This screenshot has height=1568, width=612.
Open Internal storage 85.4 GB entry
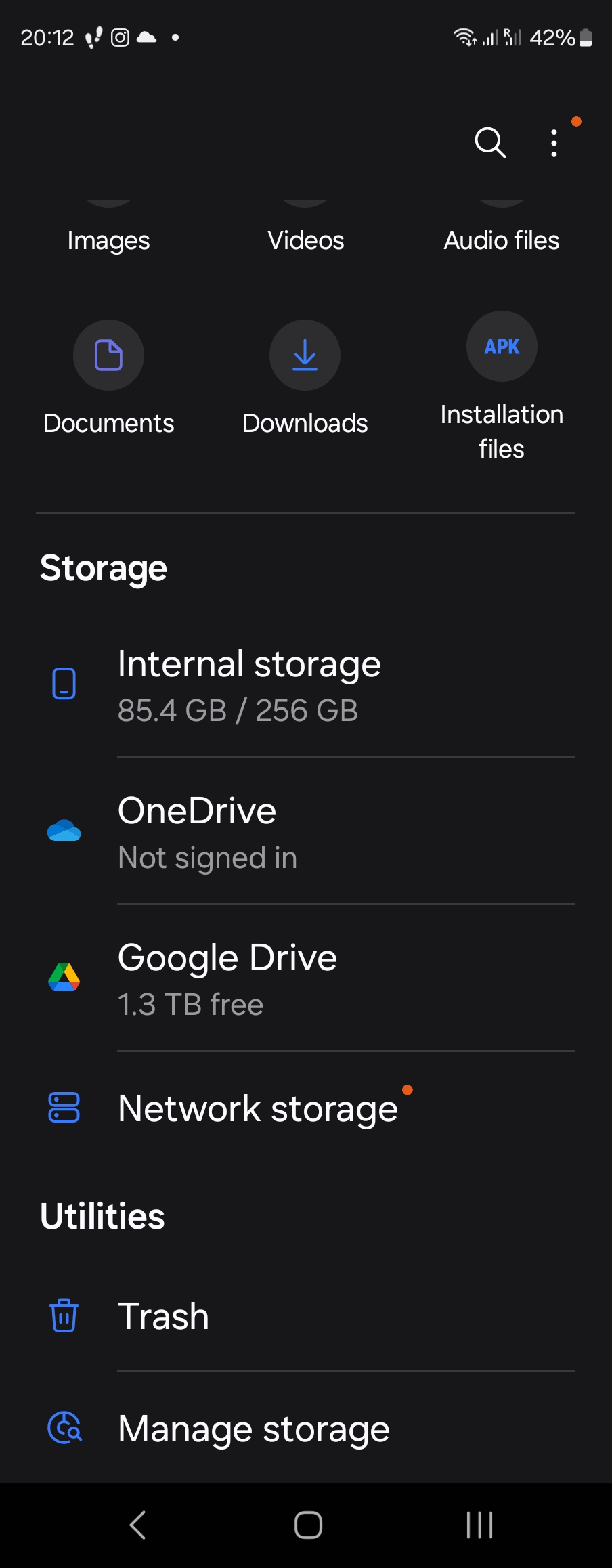(249, 685)
